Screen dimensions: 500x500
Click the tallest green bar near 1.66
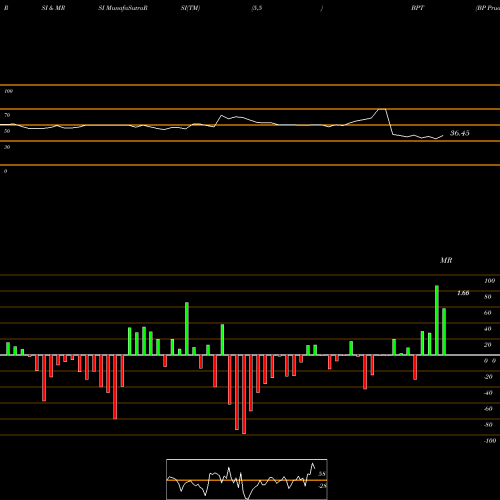[x=437, y=320]
